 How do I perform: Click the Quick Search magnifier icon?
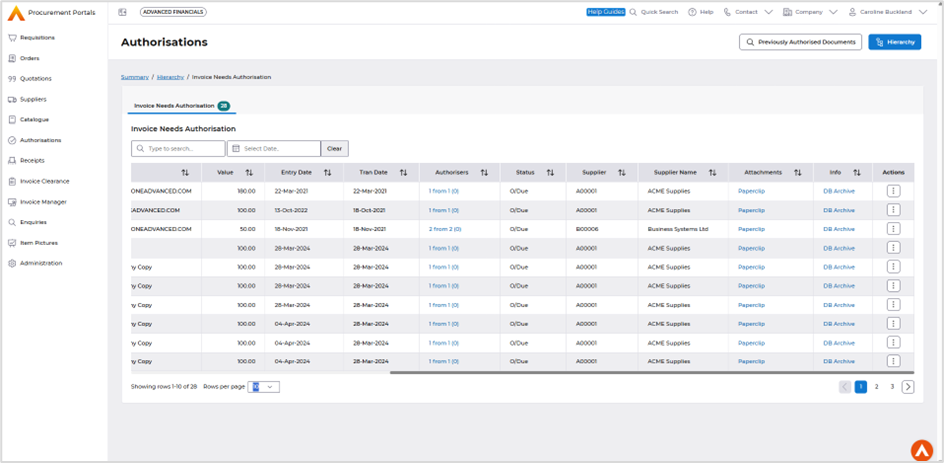(x=633, y=12)
